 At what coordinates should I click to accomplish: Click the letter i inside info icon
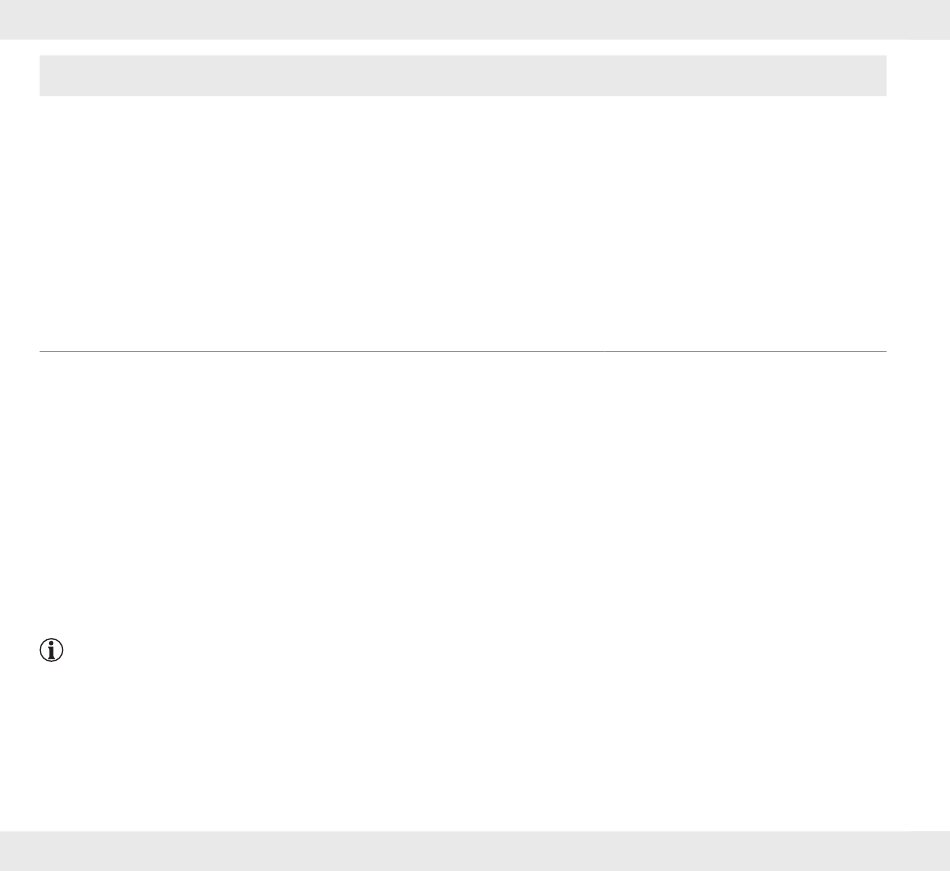pyautogui.click(x=51, y=650)
